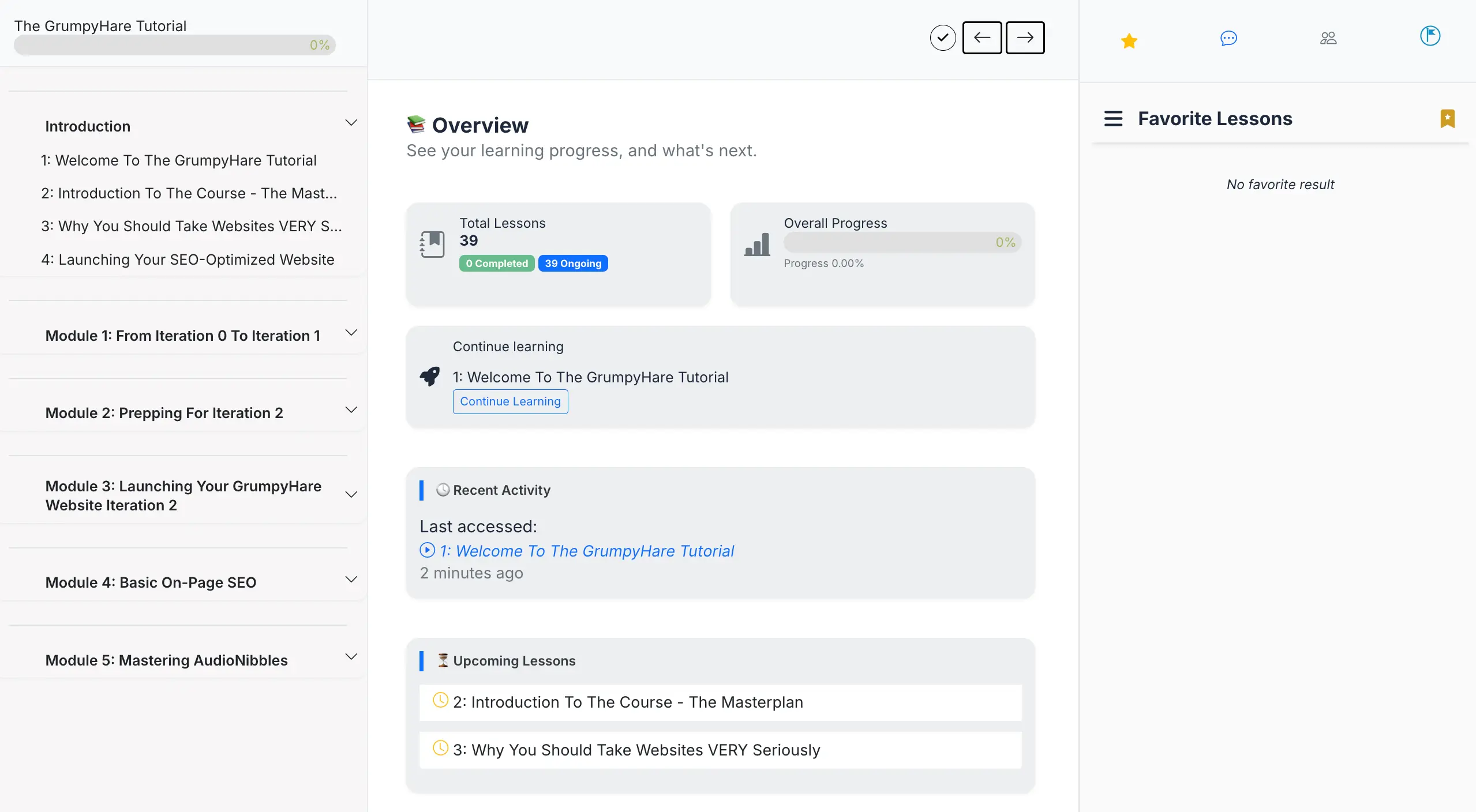Image resolution: width=1476 pixels, height=812 pixels.
Task: Go back using the left arrow button
Action: (x=981, y=37)
